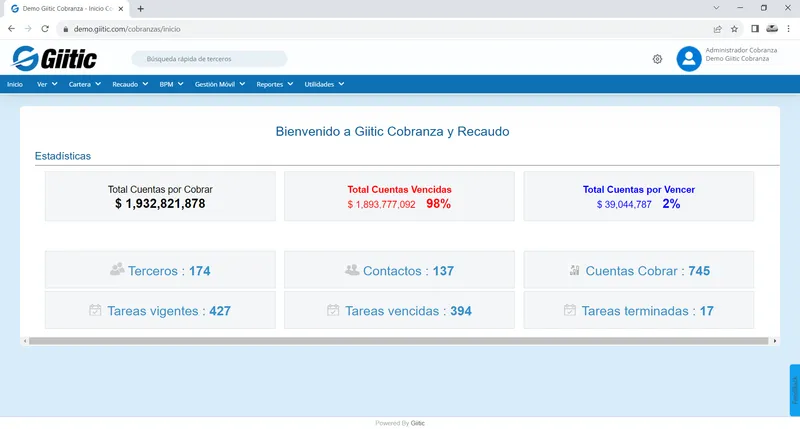The width and height of the screenshot is (800, 429).
Task: Click the Tareas vigentes calendar icon
Action: 95,310
